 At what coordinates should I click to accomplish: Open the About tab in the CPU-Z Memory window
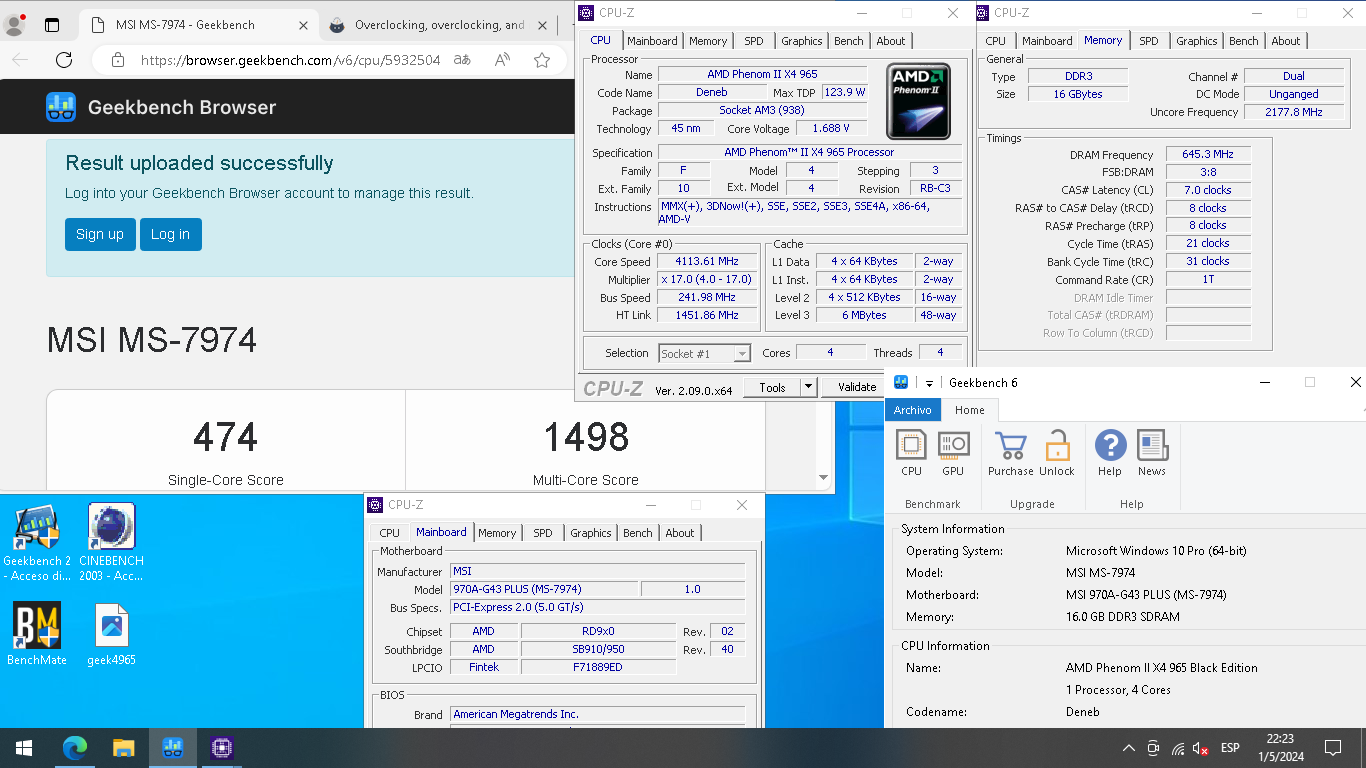[1286, 41]
